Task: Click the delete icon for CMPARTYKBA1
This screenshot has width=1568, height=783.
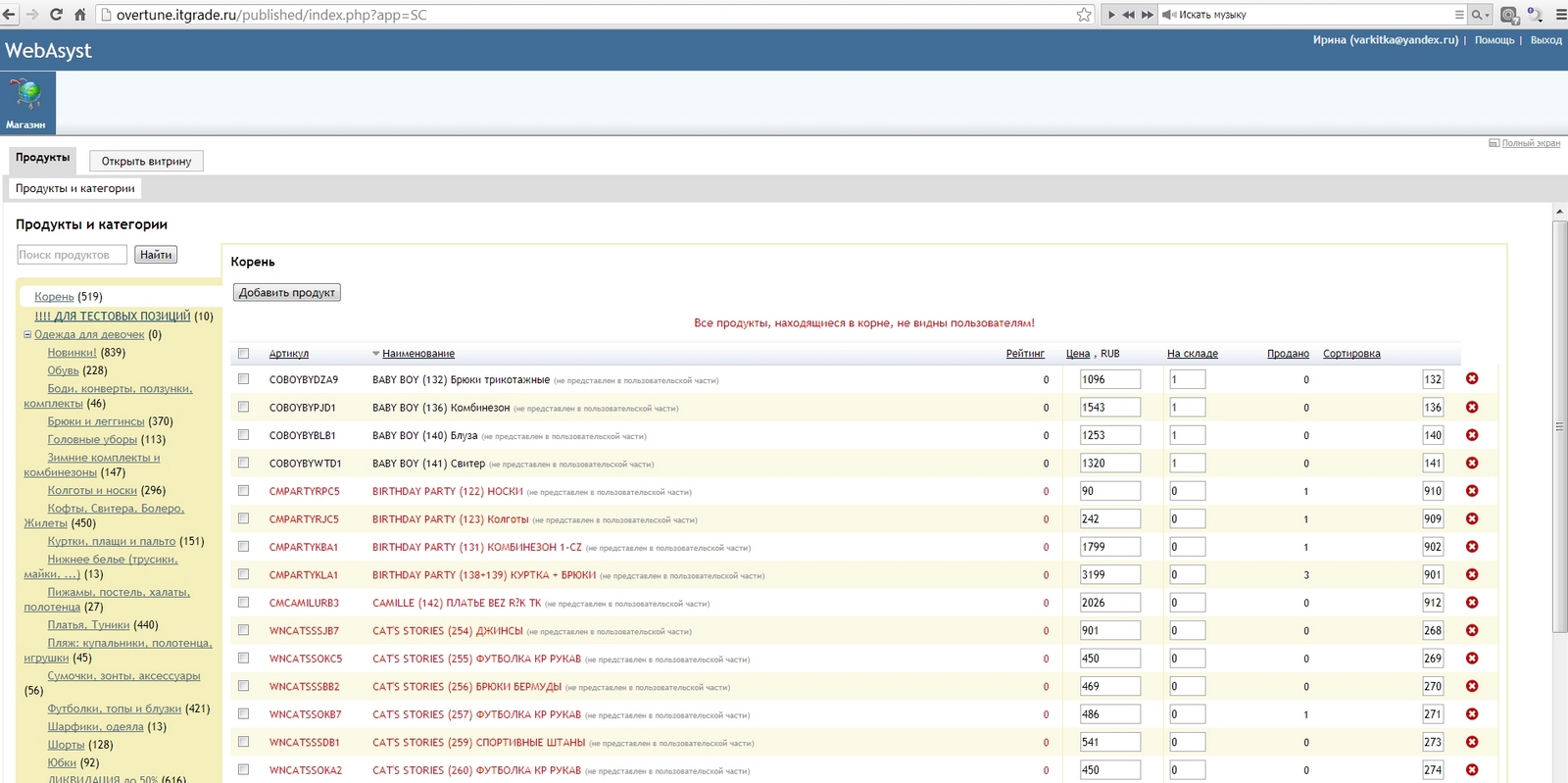Action: coord(1472,547)
